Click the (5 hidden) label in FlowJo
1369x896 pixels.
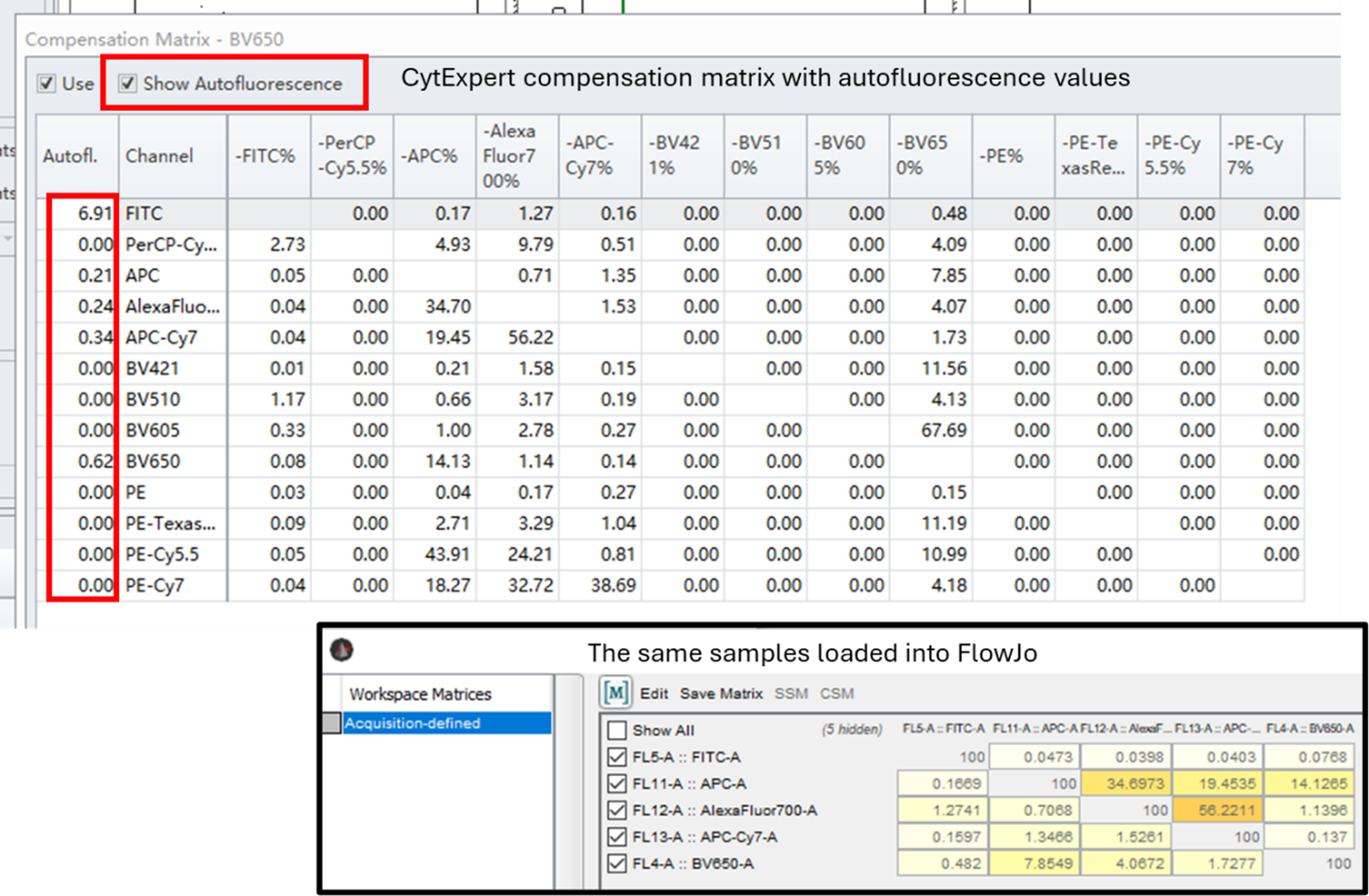(852, 729)
